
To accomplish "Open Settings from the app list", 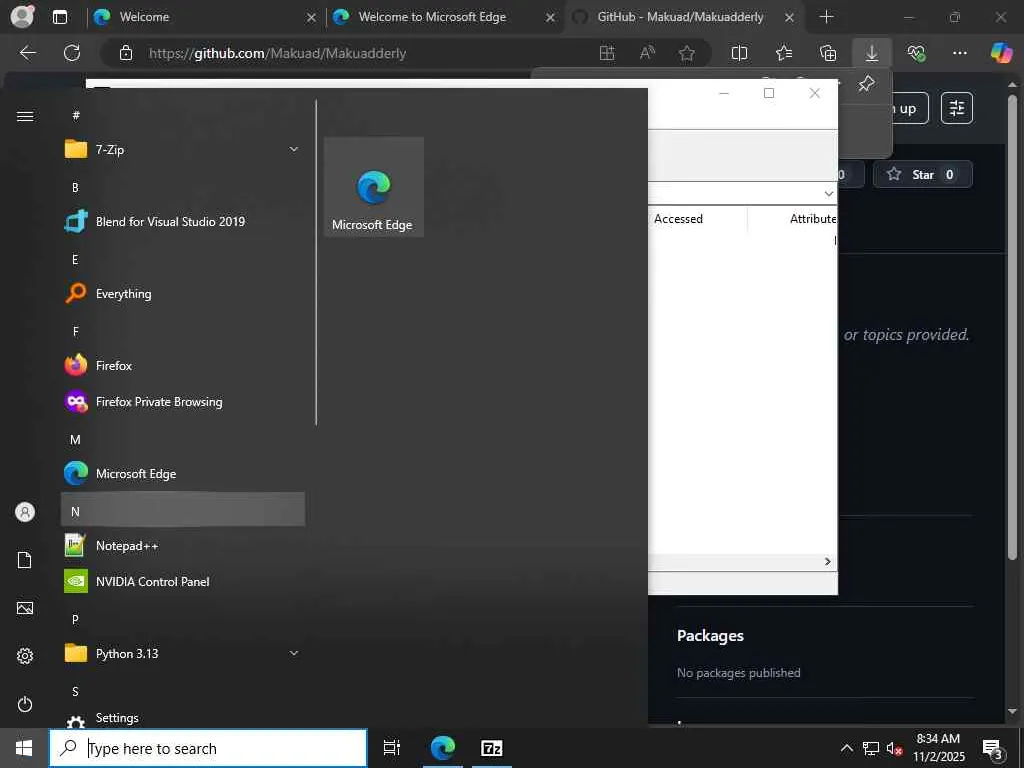I will pyautogui.click(x=183, y=718).
